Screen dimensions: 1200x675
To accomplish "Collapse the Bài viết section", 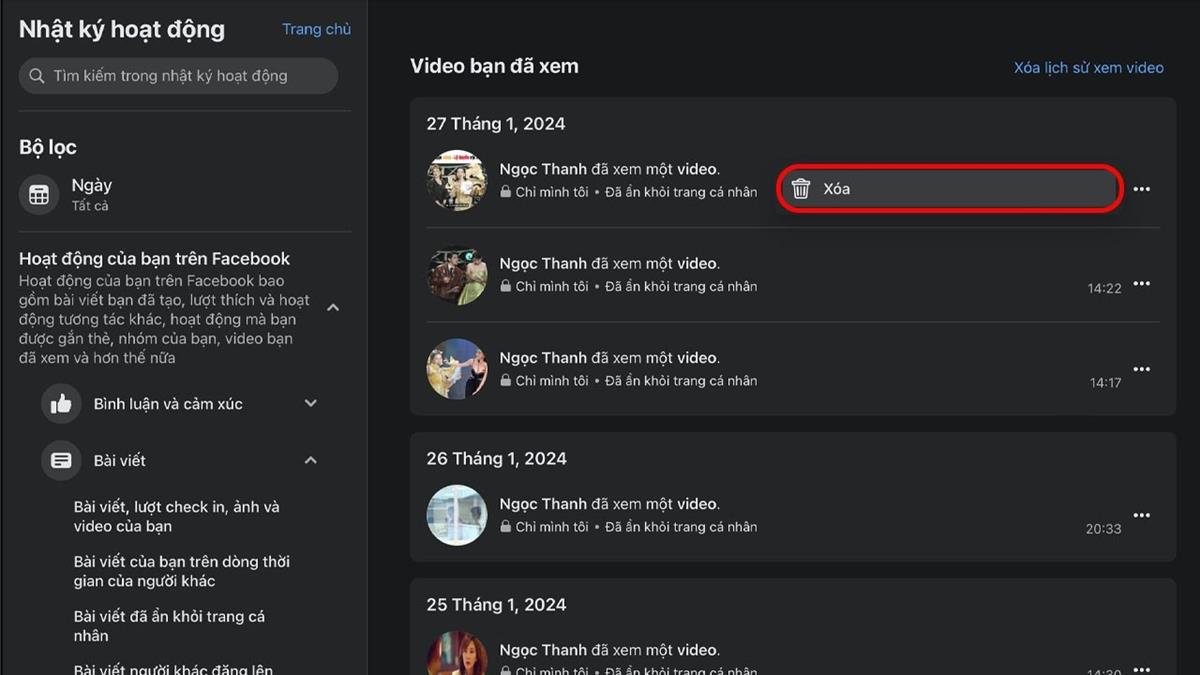I will [x=310, y=461].
